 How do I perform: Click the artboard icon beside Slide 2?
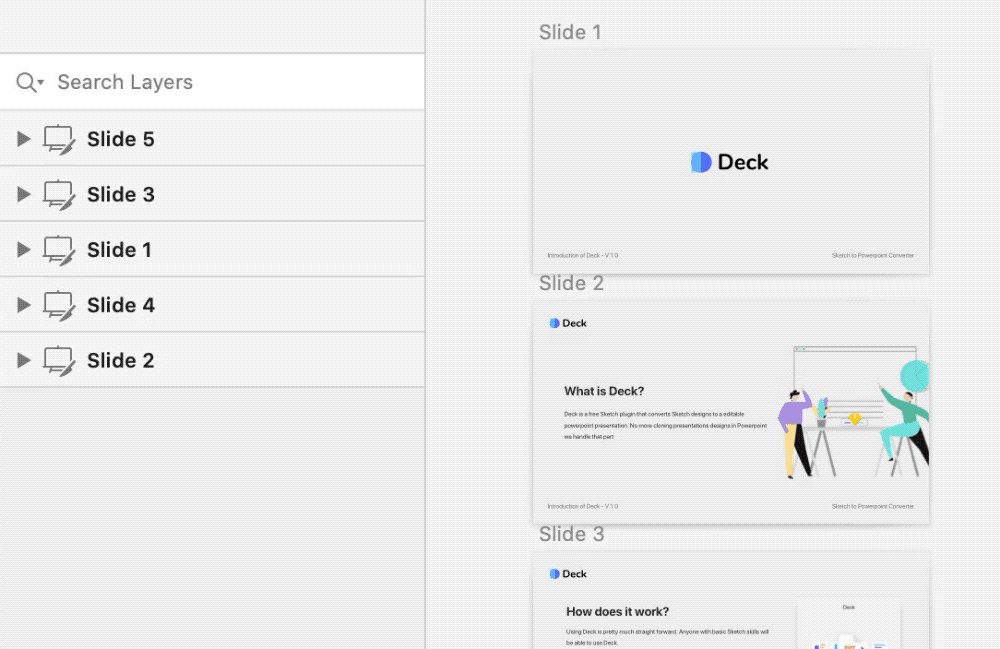pos(60,360)
